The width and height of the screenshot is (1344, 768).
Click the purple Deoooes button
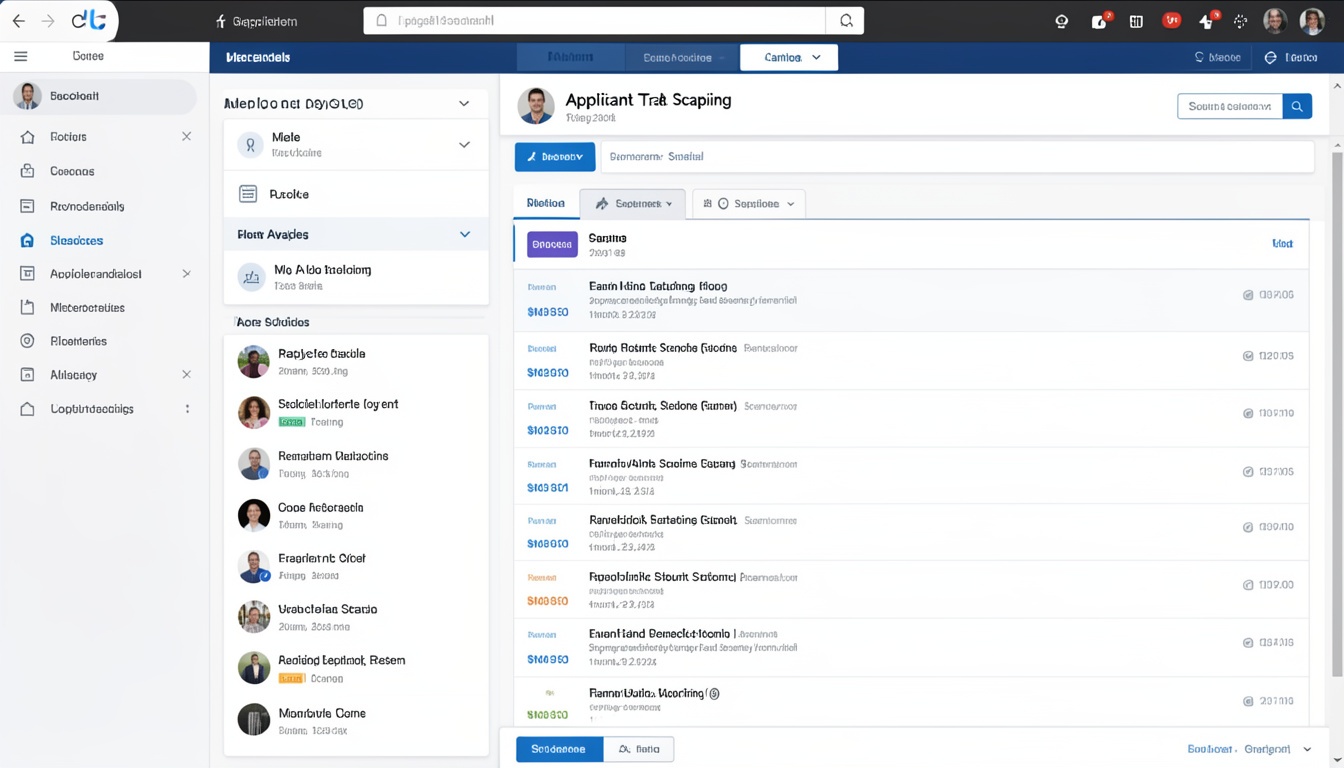552,244
